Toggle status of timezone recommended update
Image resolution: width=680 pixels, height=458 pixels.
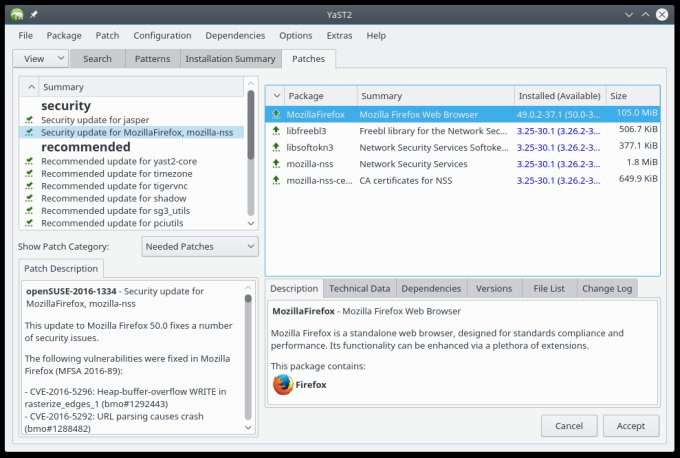click(29, 173)
